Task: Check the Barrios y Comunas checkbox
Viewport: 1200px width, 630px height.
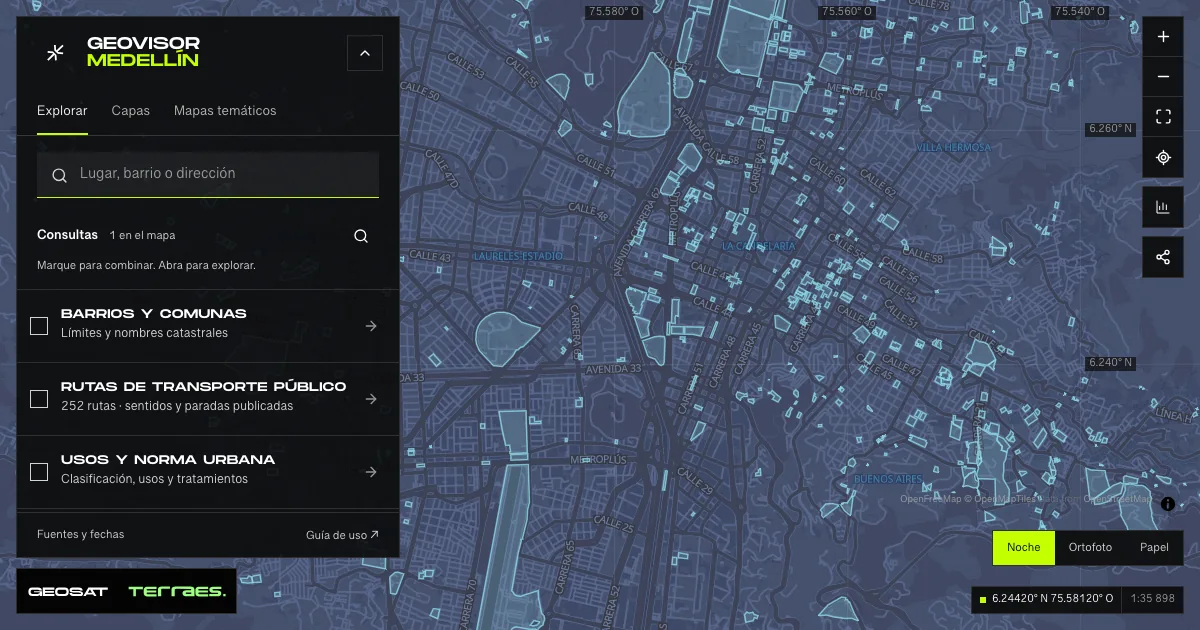Action: click(39, 325)
